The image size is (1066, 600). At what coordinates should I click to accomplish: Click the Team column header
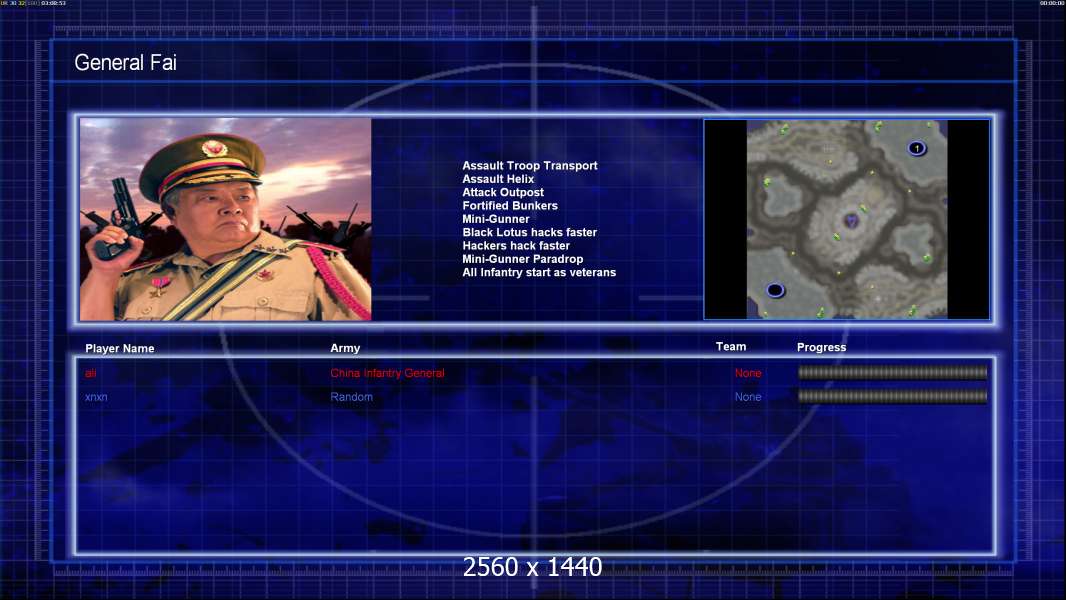pos(731,347)
